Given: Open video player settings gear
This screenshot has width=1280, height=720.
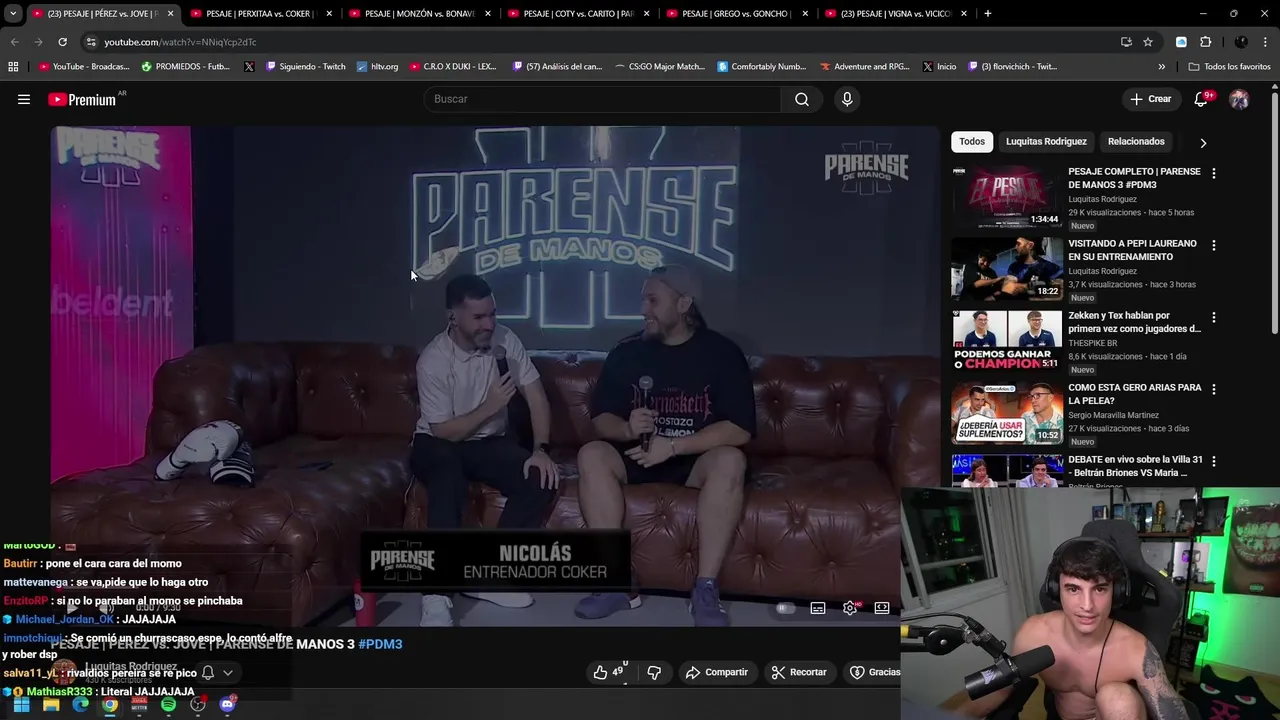Looking at the screenshot, I should pyautogui.click(x=850, y=608).
